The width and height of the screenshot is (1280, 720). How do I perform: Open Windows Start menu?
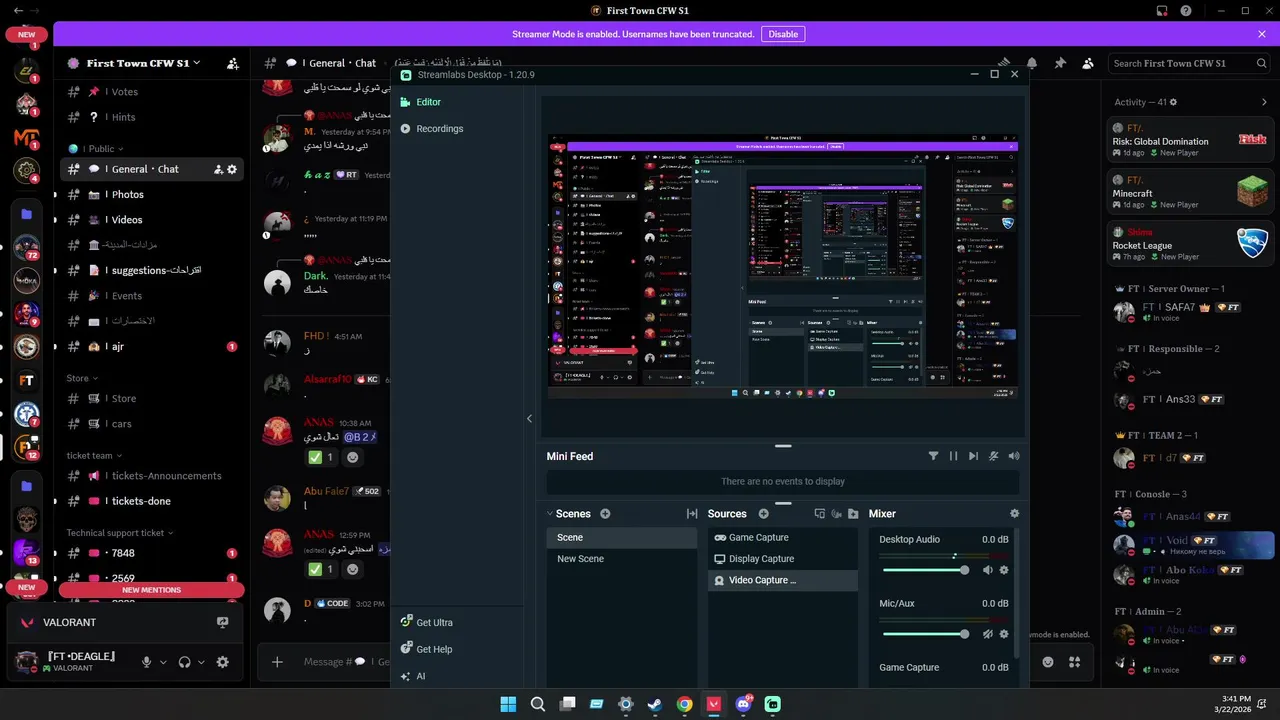pyautogui.click(x=508, y=704)
